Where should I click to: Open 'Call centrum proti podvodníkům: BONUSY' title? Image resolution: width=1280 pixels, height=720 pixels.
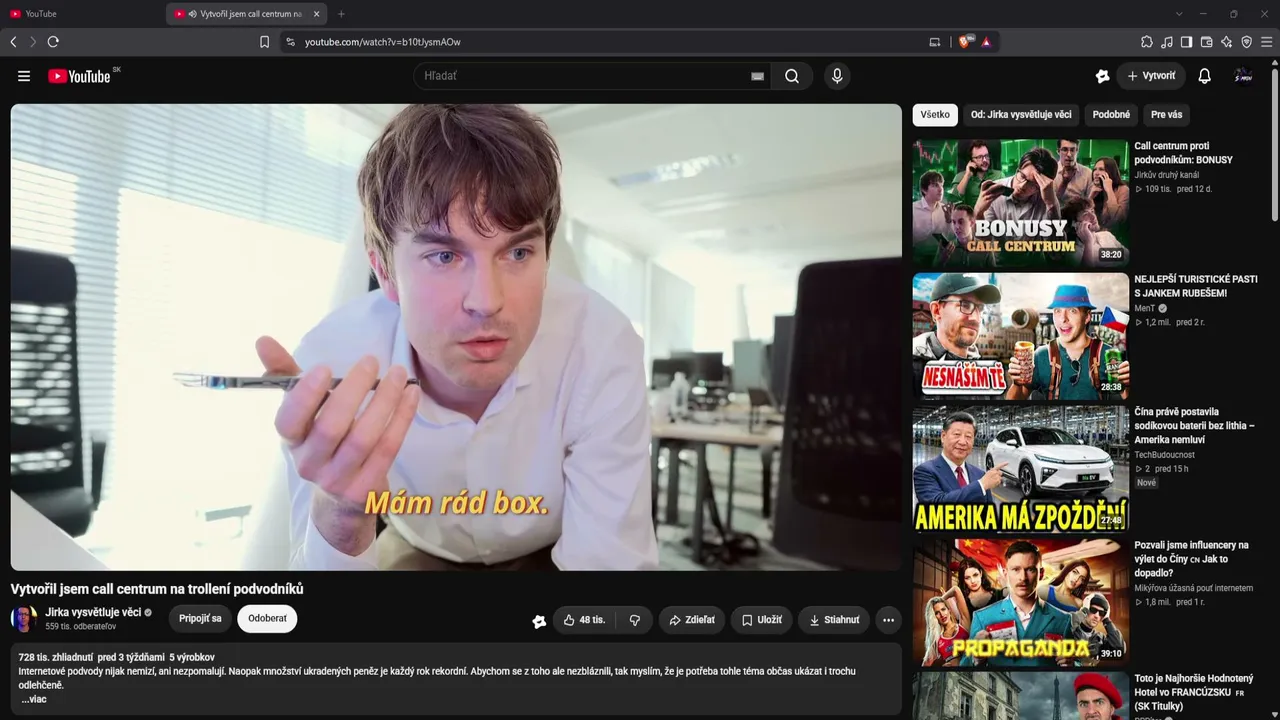(x=1184, y=153)
